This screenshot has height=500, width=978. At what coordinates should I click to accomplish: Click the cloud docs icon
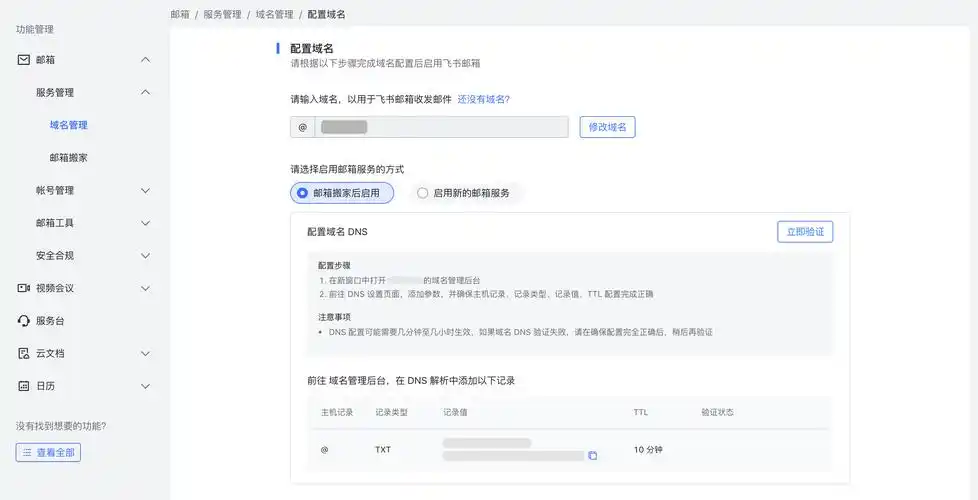coord(24,353)
